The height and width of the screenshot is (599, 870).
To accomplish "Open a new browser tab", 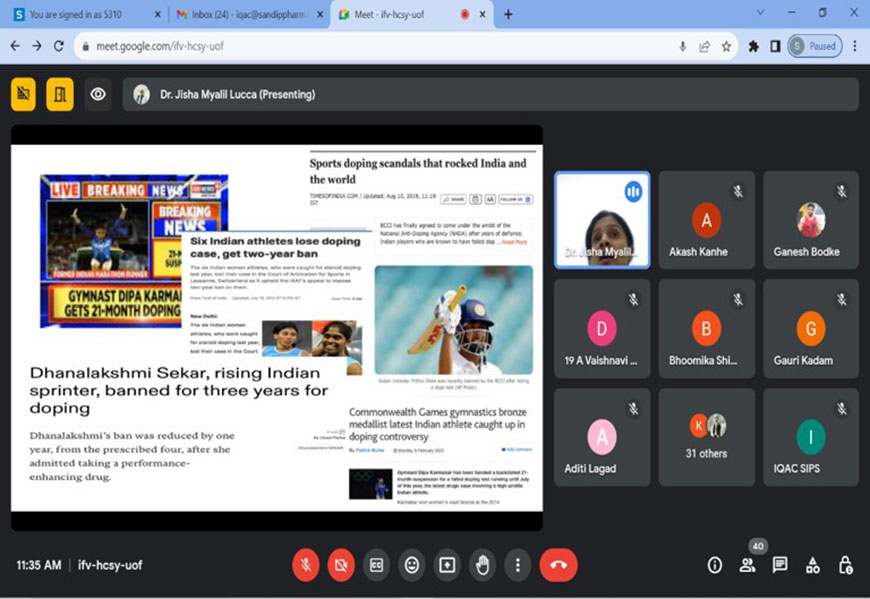I will click(x=508, y=14).
